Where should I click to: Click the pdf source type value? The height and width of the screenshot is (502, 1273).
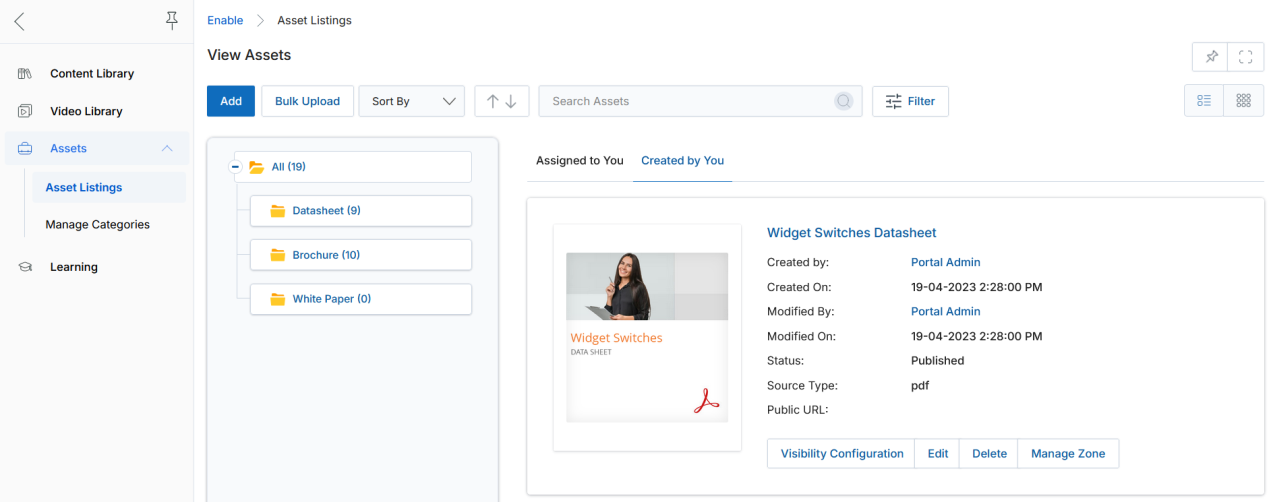(920, 386)
